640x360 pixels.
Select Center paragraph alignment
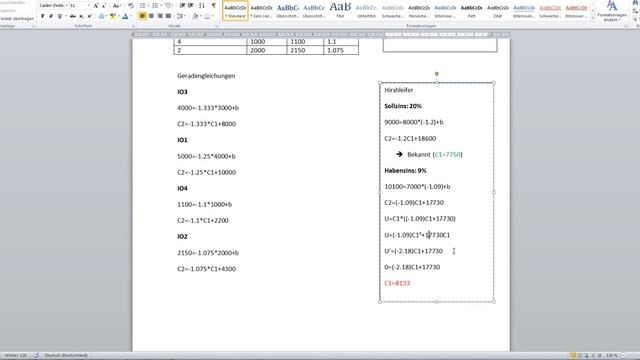point(151,16)
